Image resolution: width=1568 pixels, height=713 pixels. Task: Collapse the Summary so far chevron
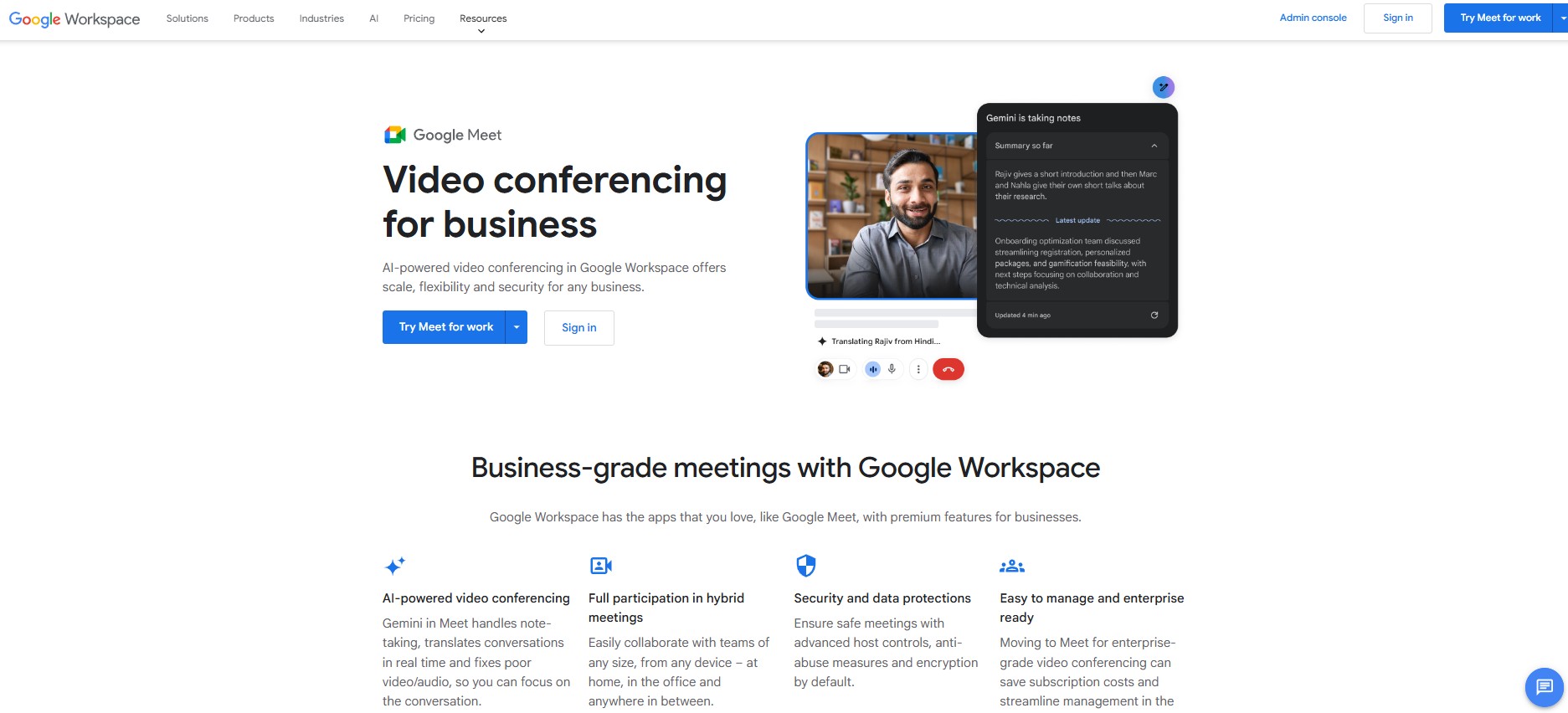[1154, 146]
